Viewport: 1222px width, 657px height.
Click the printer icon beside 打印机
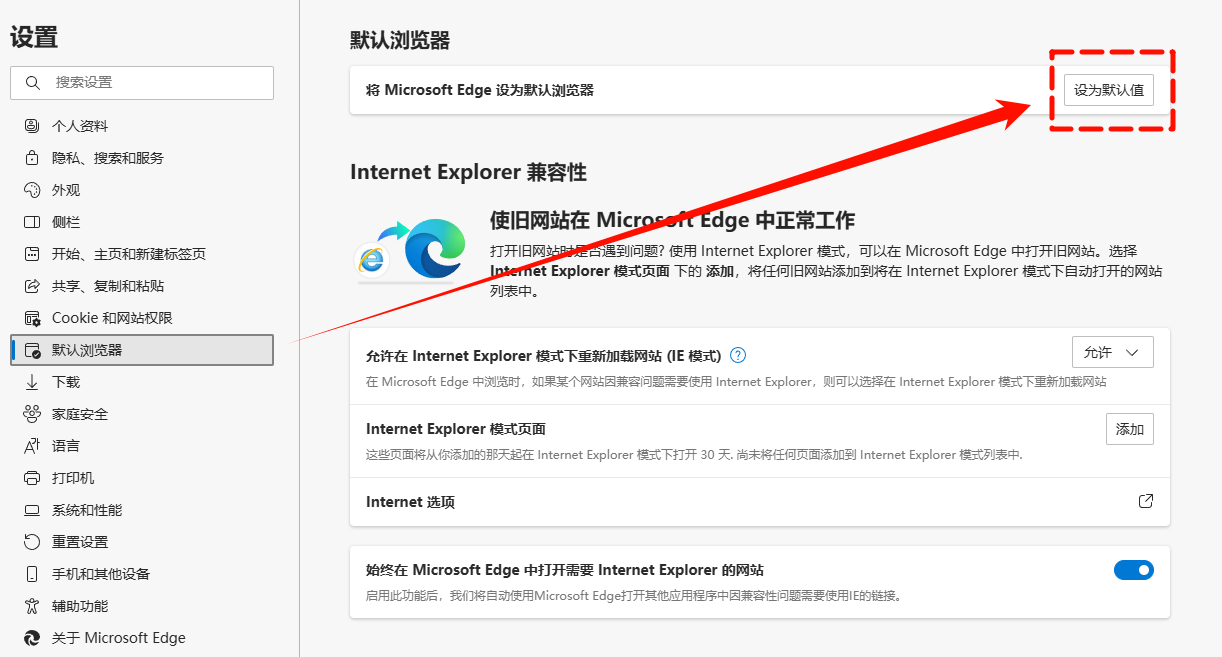[x=32, y=478]
